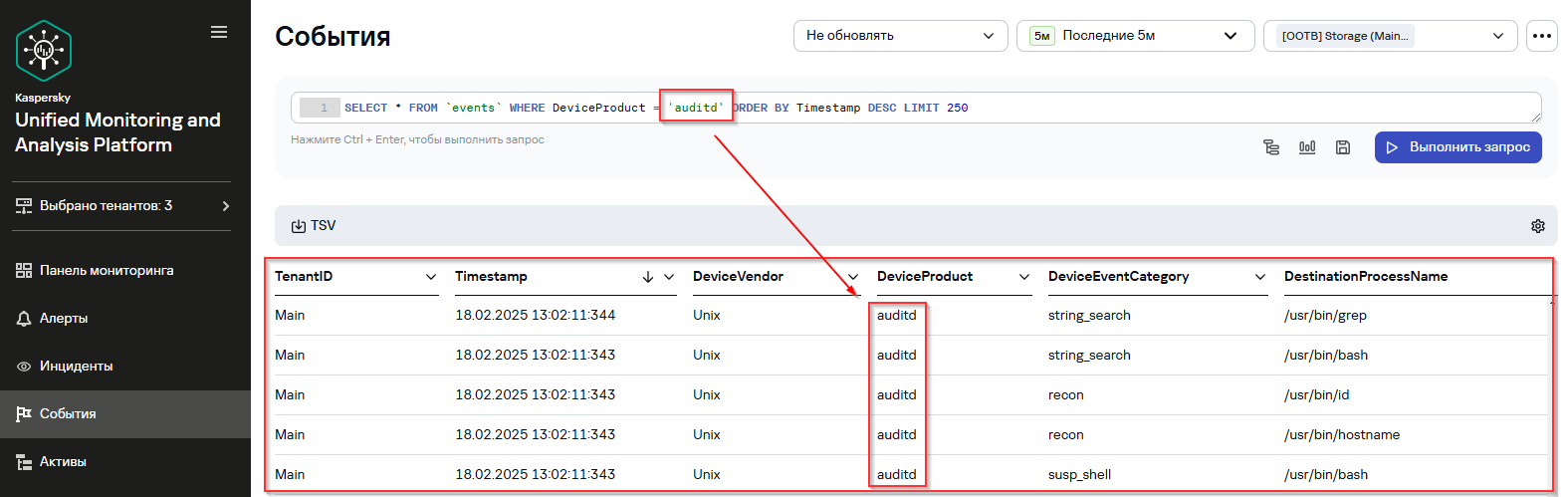The width and height of the screenshot is (1568, 497).
Task: Click the DeviceProduct column header label
Action: pyautogui.click(x=925, y=277)
